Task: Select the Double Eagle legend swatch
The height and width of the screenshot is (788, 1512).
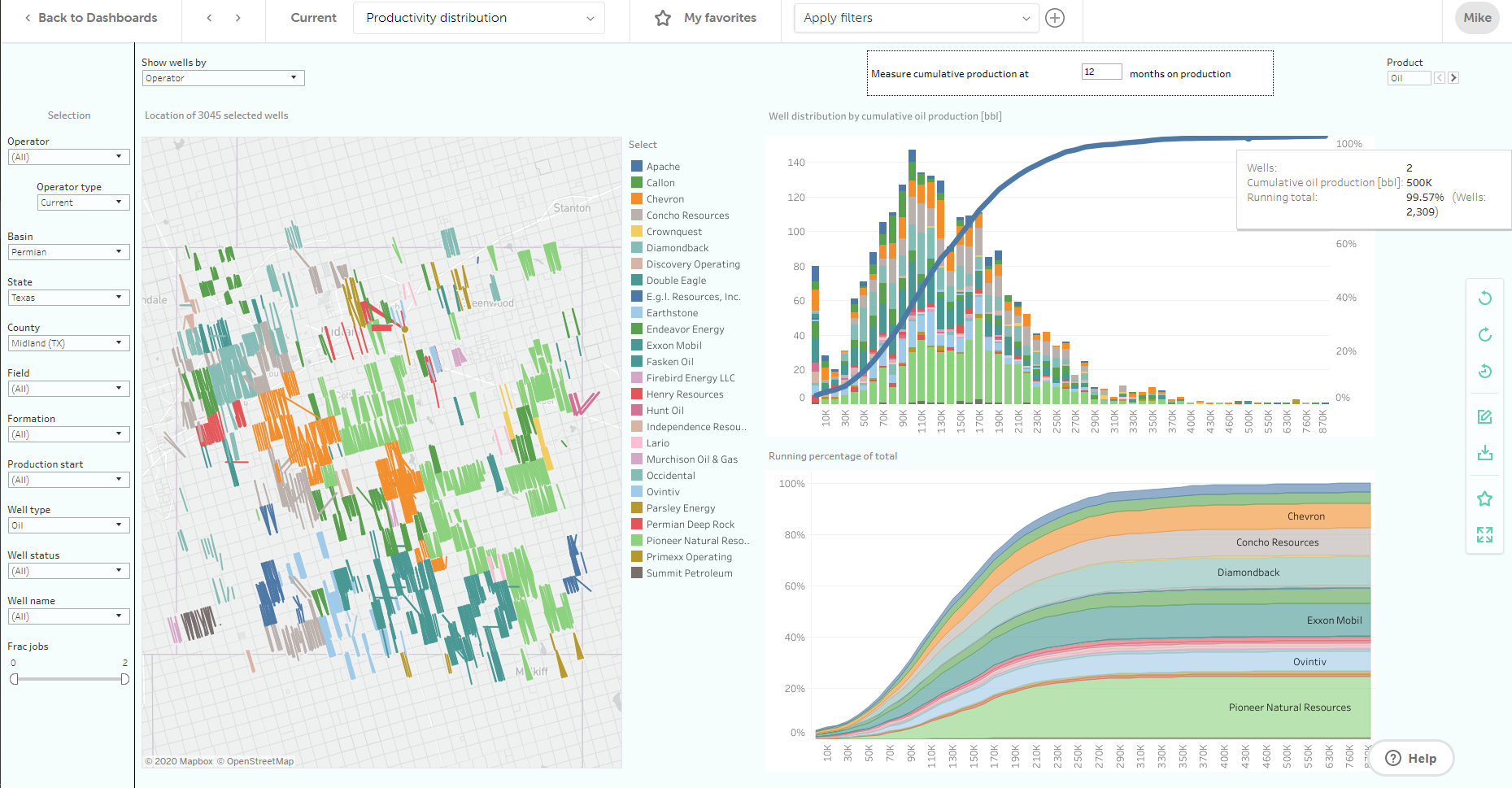Action: pyautogui.click(x=637, y=280)
